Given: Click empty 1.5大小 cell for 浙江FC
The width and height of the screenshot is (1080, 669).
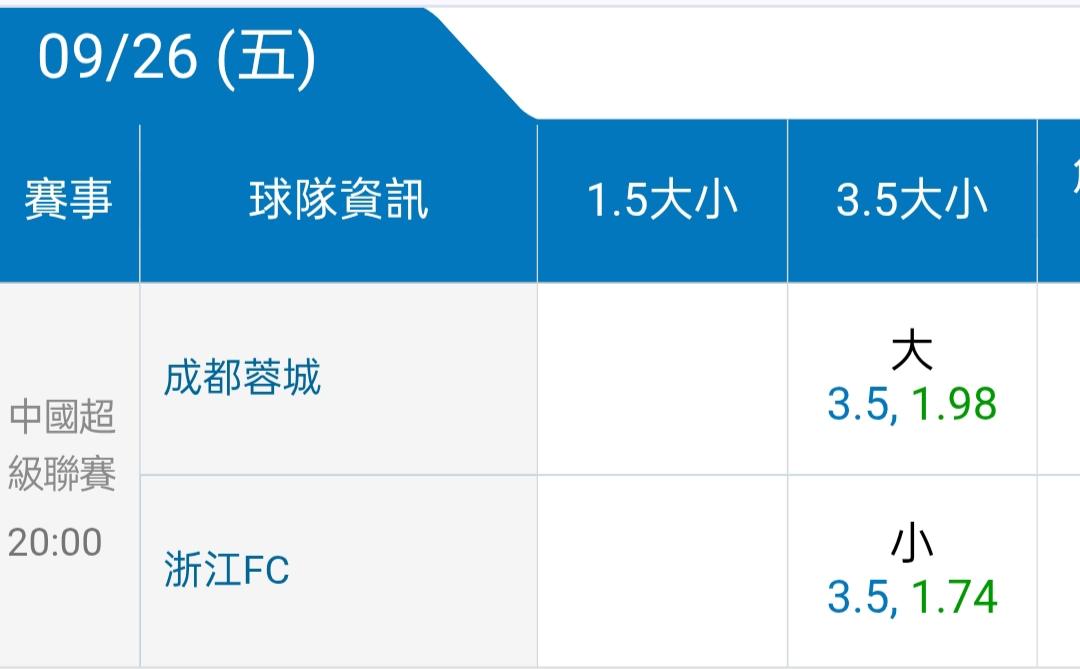Looking at the screenshot, I should 662,571.
